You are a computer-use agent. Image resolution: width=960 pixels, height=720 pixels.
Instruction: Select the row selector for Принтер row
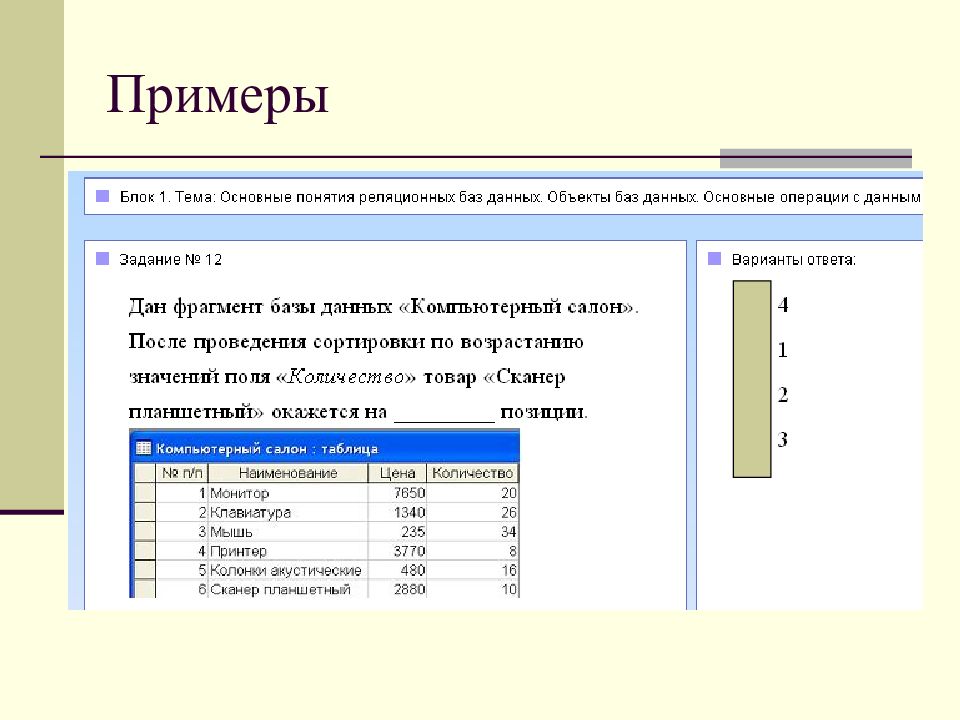(144, 550)
